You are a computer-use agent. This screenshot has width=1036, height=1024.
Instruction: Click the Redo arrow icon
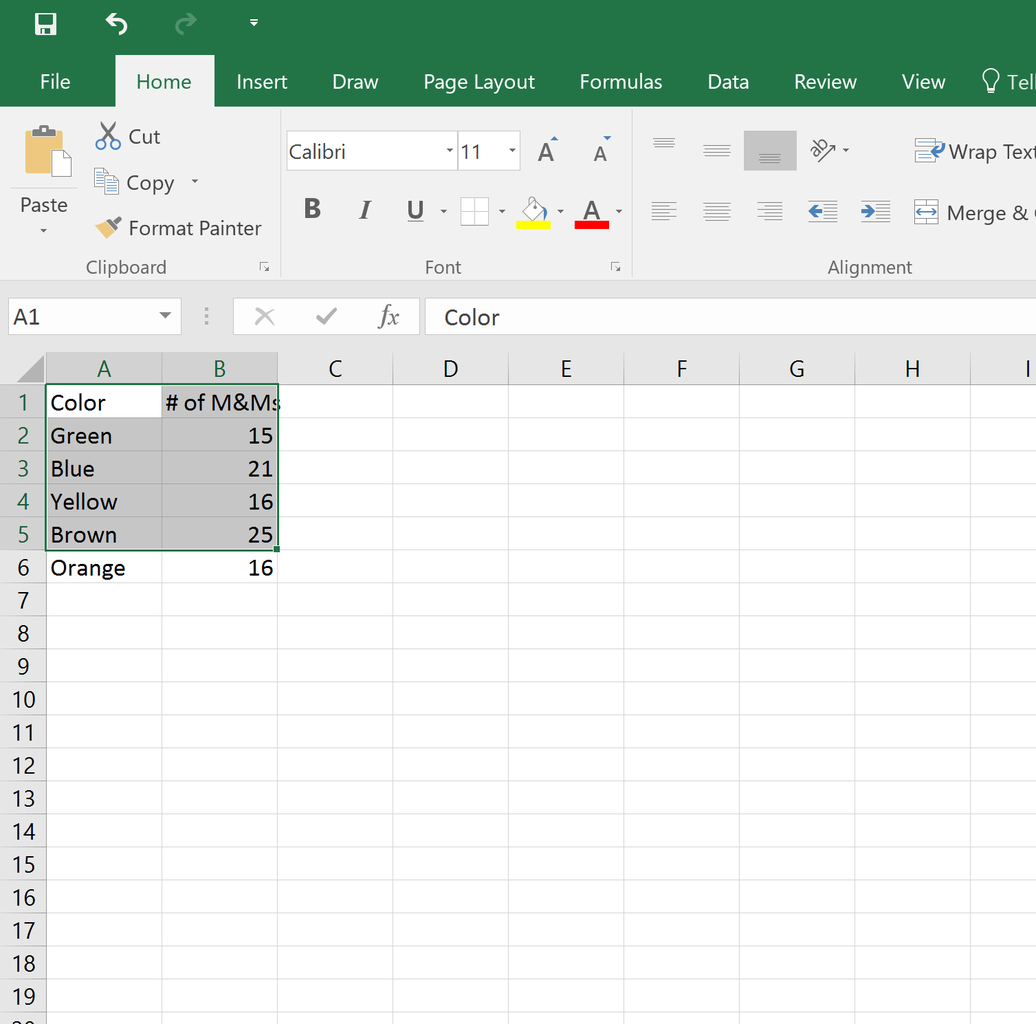point(186,24)
